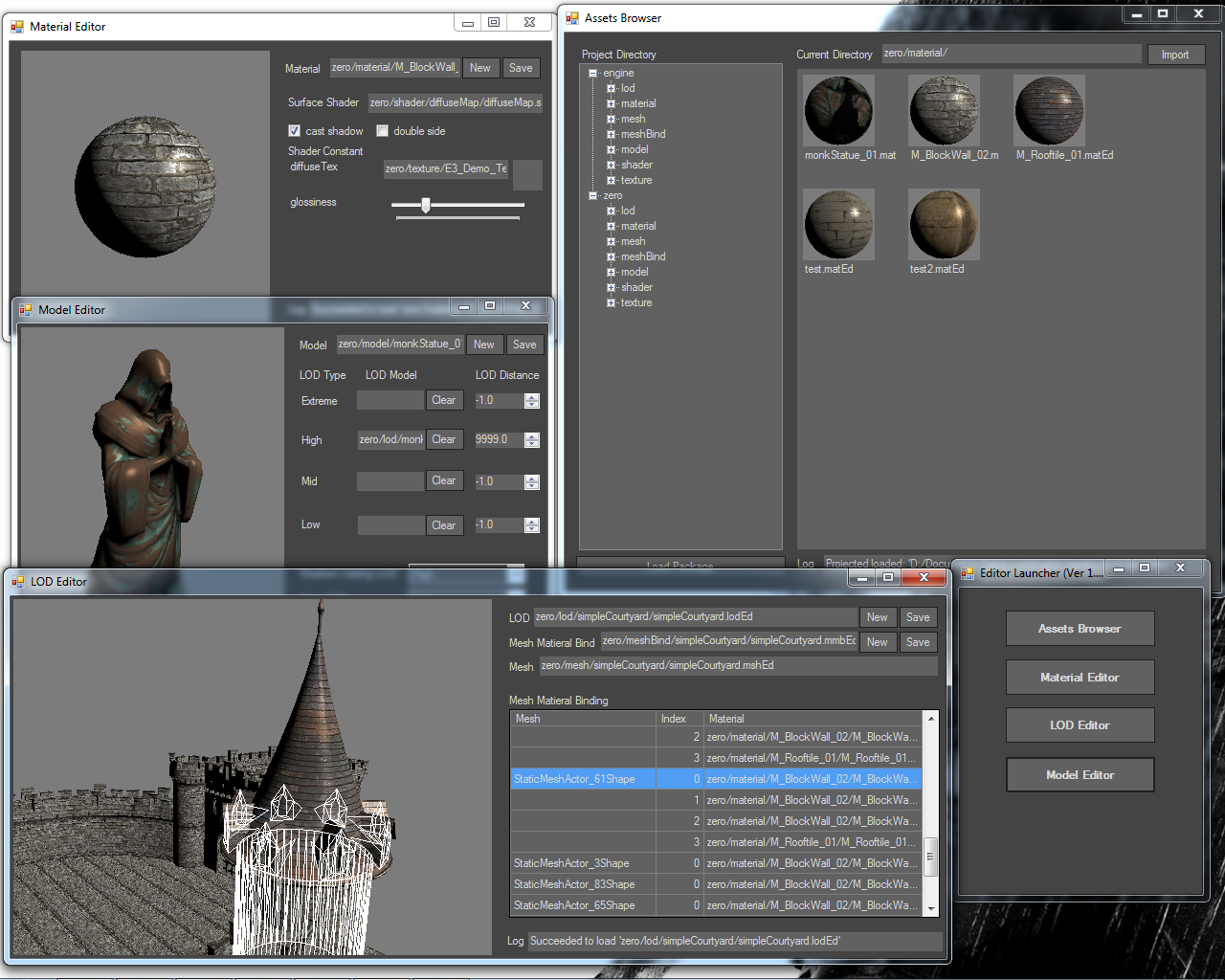This screenshot has width=1225, height=980.
Task: Adjust the glossiness slider handle
Action: (x=426, y=205)
